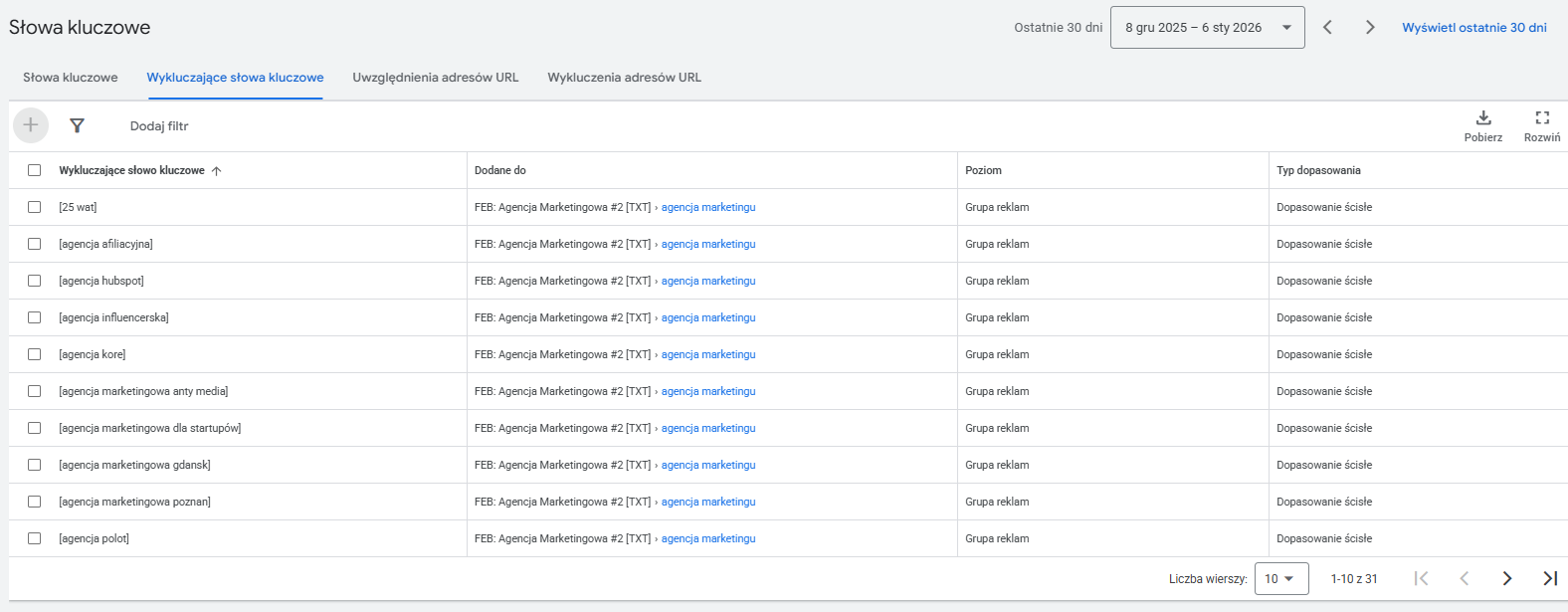Toggle the select-all header checkbox
Viewport: 1568px width, 612px height.
pyautogui.click(x=35, y=170)
